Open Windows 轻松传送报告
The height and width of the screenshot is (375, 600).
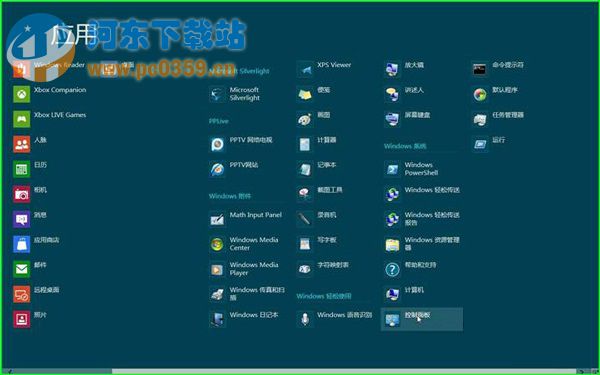[x=422, y=219]
